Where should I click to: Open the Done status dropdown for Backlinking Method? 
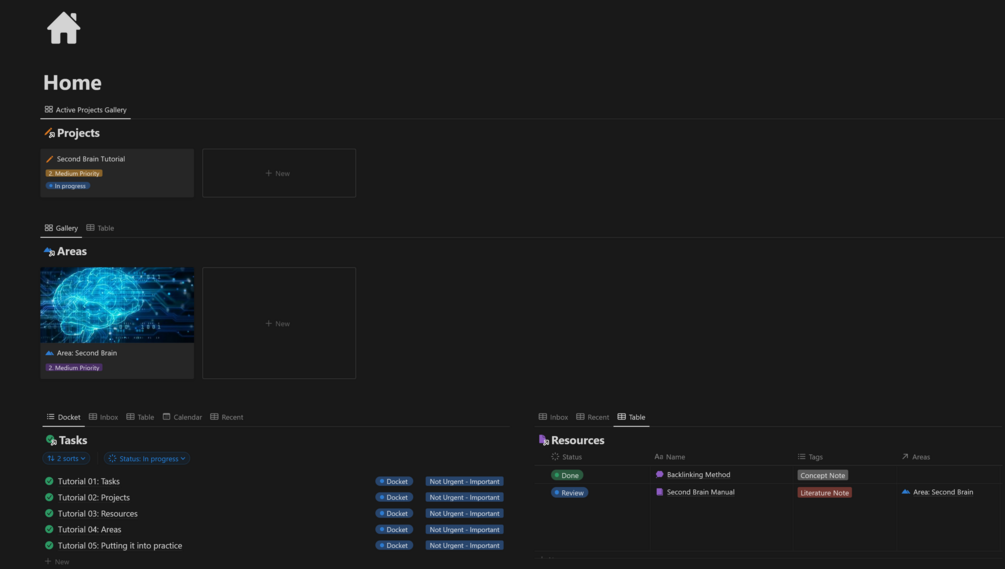(567, 475)
